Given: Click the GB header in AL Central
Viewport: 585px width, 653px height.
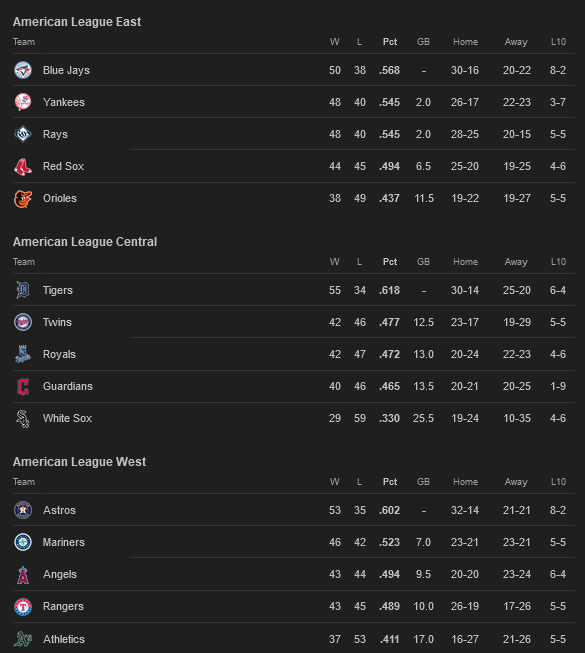Looking at the screenshot, I should [x=423, y=262].
